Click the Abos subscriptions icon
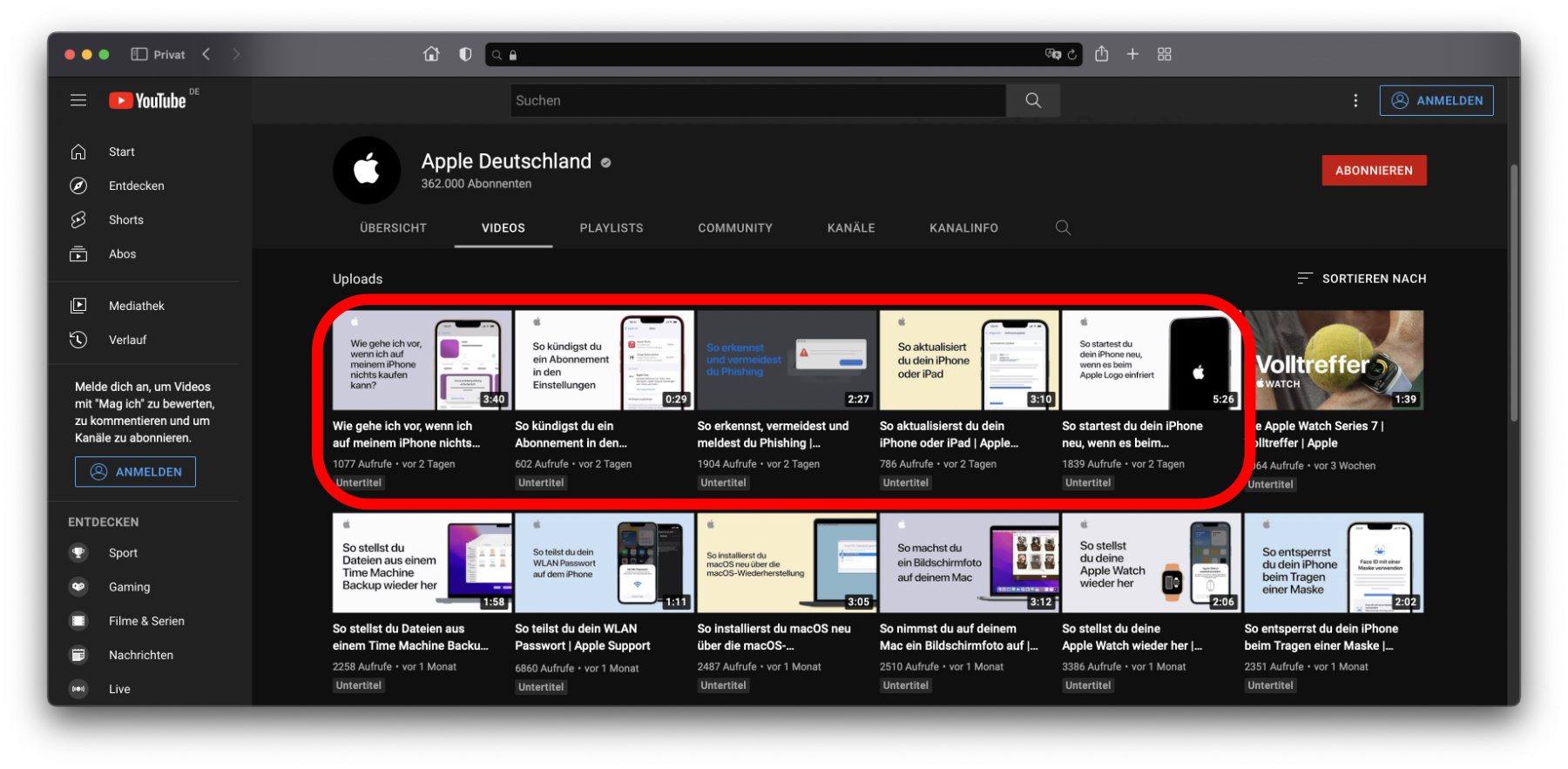Image resolution: width=1568 pixels, height=769 pixels. click(78, 253)
